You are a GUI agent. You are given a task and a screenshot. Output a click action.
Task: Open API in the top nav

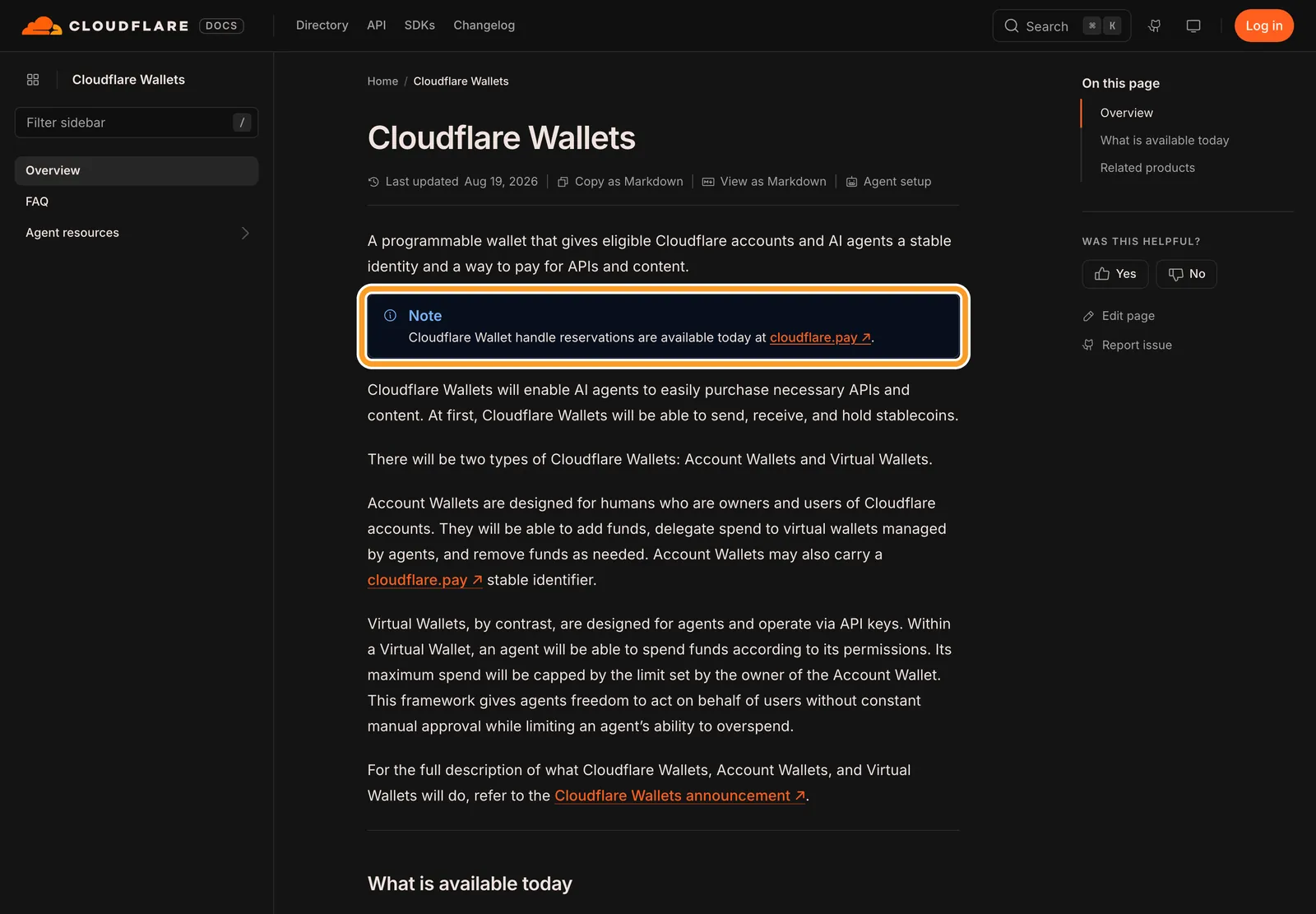click(377, 26)
